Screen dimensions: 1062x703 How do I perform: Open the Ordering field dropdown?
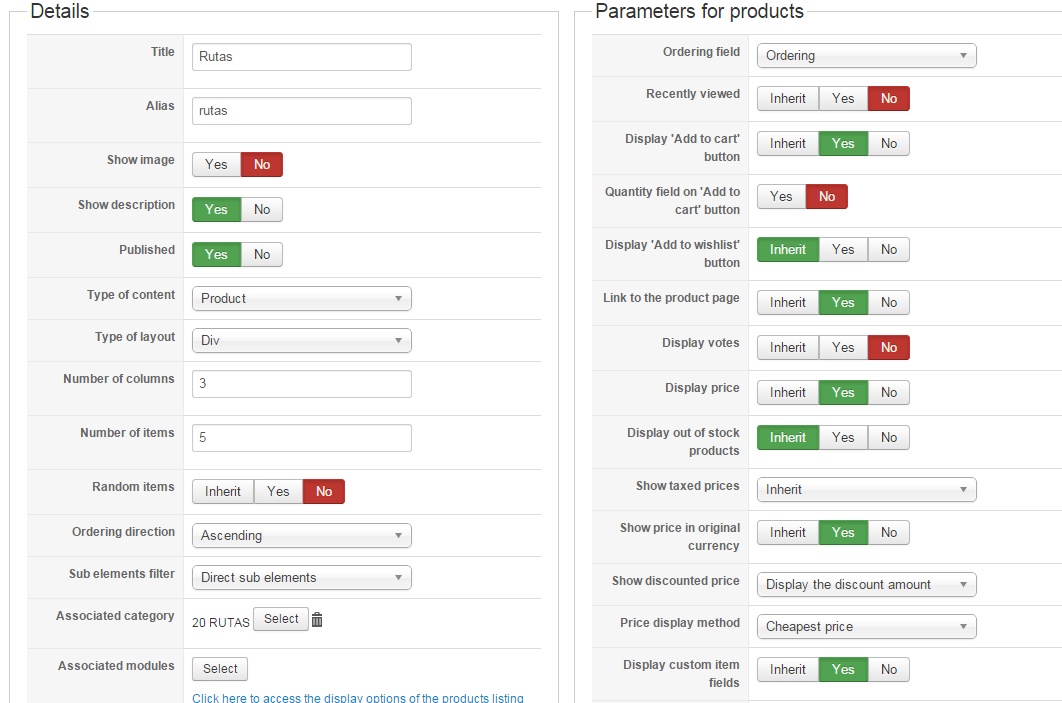[866, 56]
